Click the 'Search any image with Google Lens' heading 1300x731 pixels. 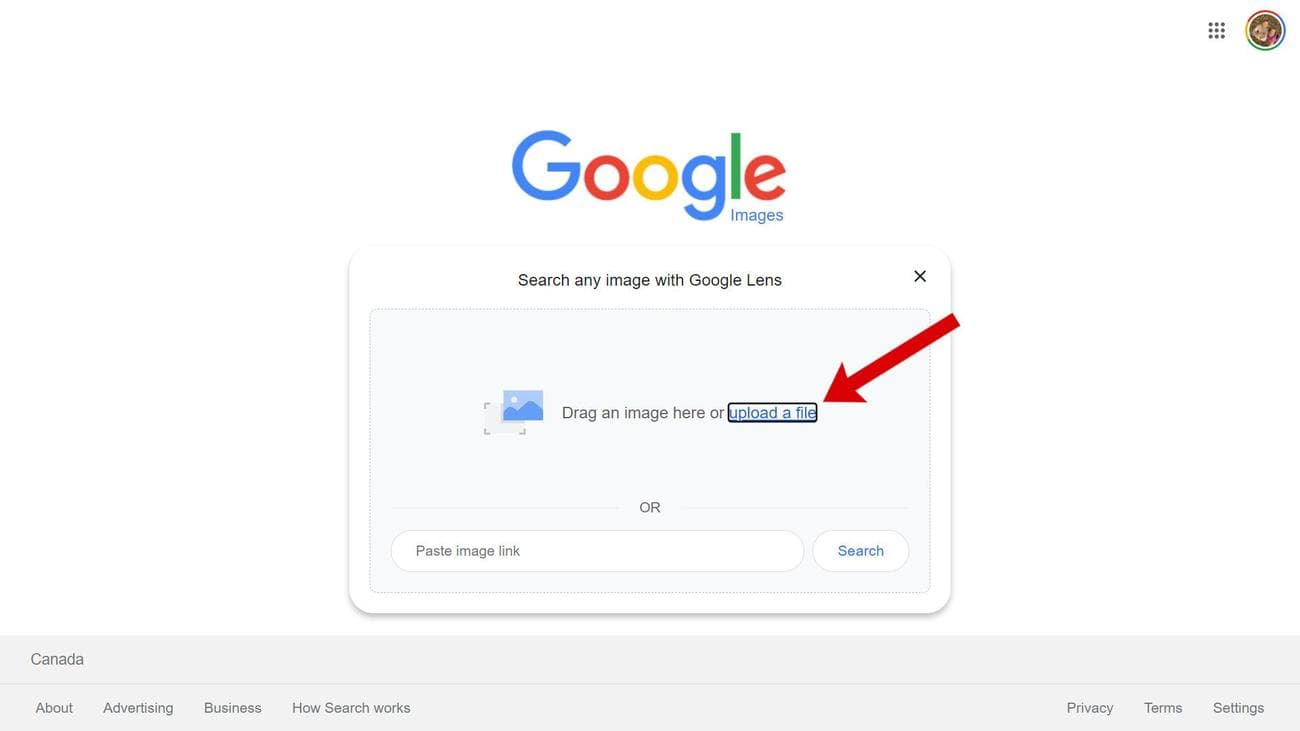point(650,280)
